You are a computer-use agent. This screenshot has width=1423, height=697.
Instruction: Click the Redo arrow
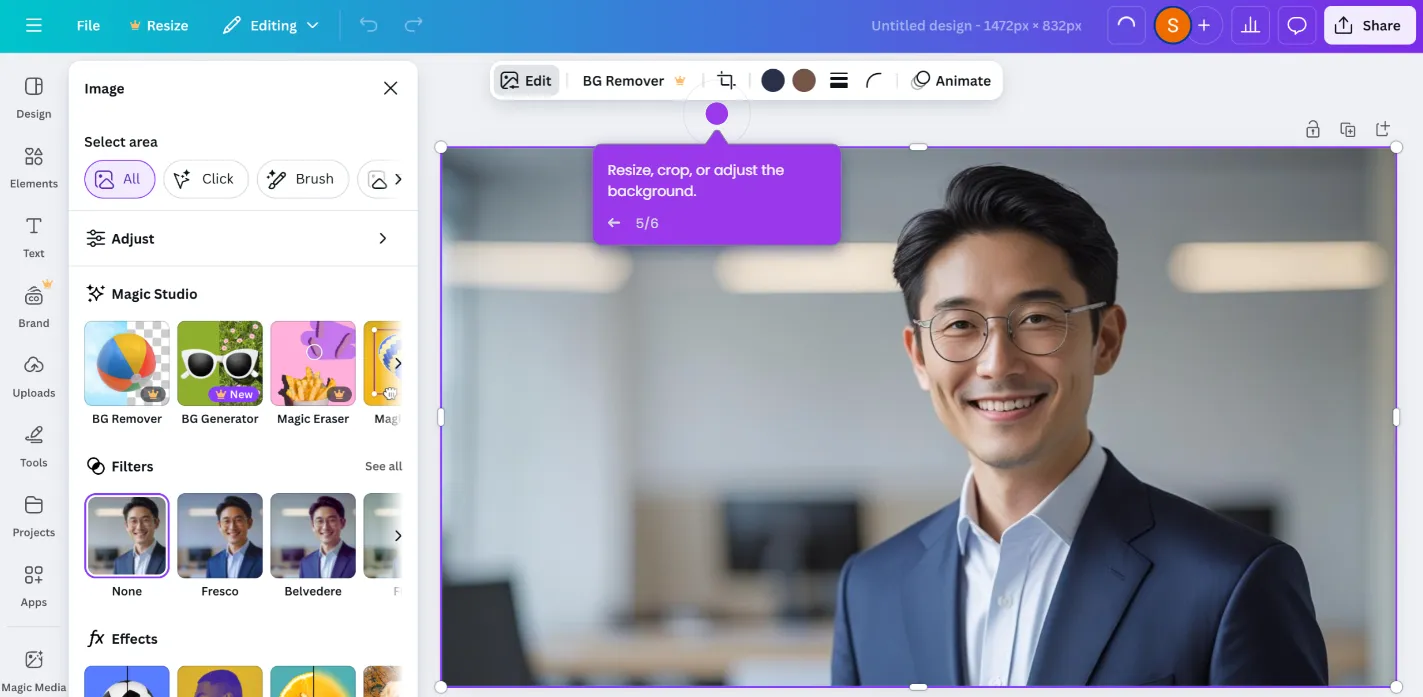click(413, 26)
